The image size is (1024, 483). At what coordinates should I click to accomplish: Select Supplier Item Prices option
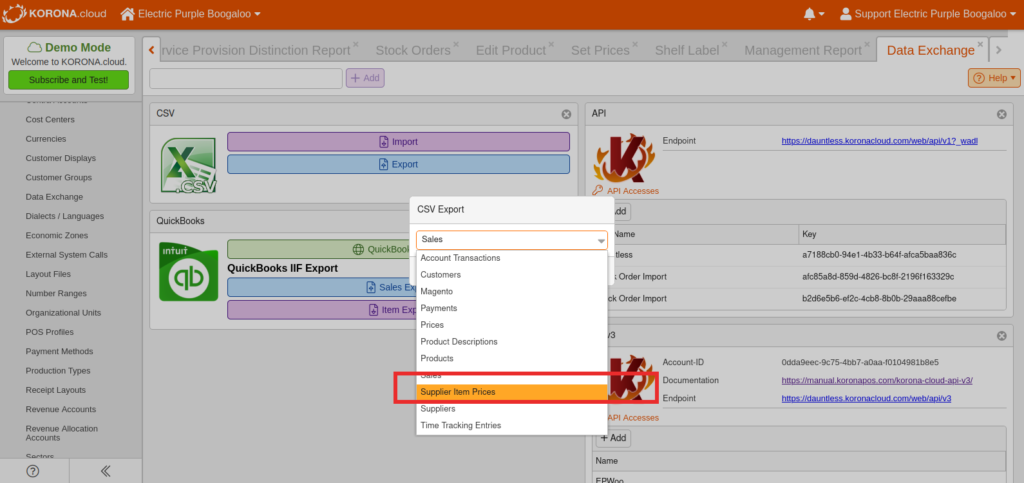tap(511, 392)
